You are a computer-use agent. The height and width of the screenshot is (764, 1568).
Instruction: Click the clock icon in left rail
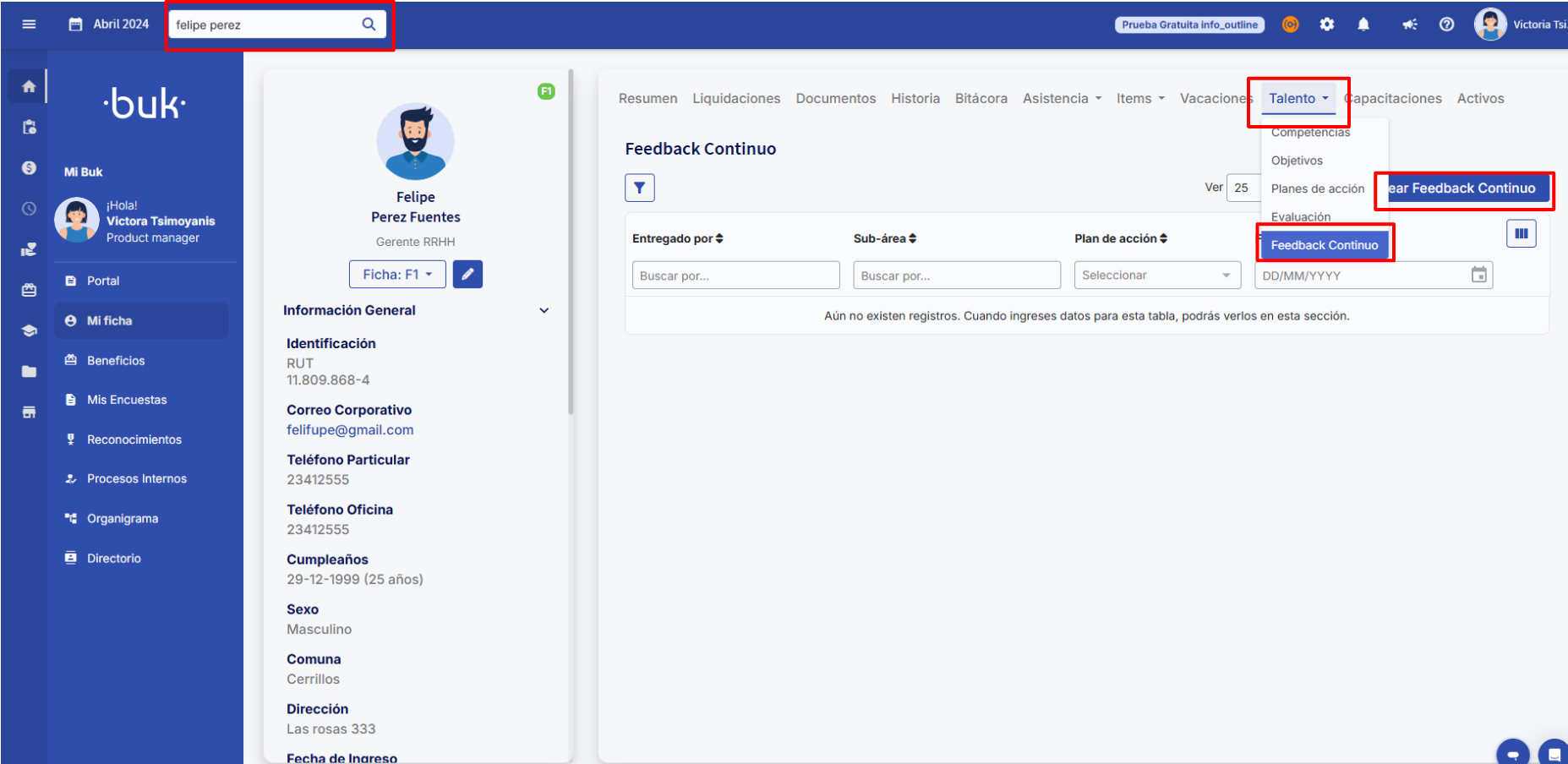tap(29, 208)
